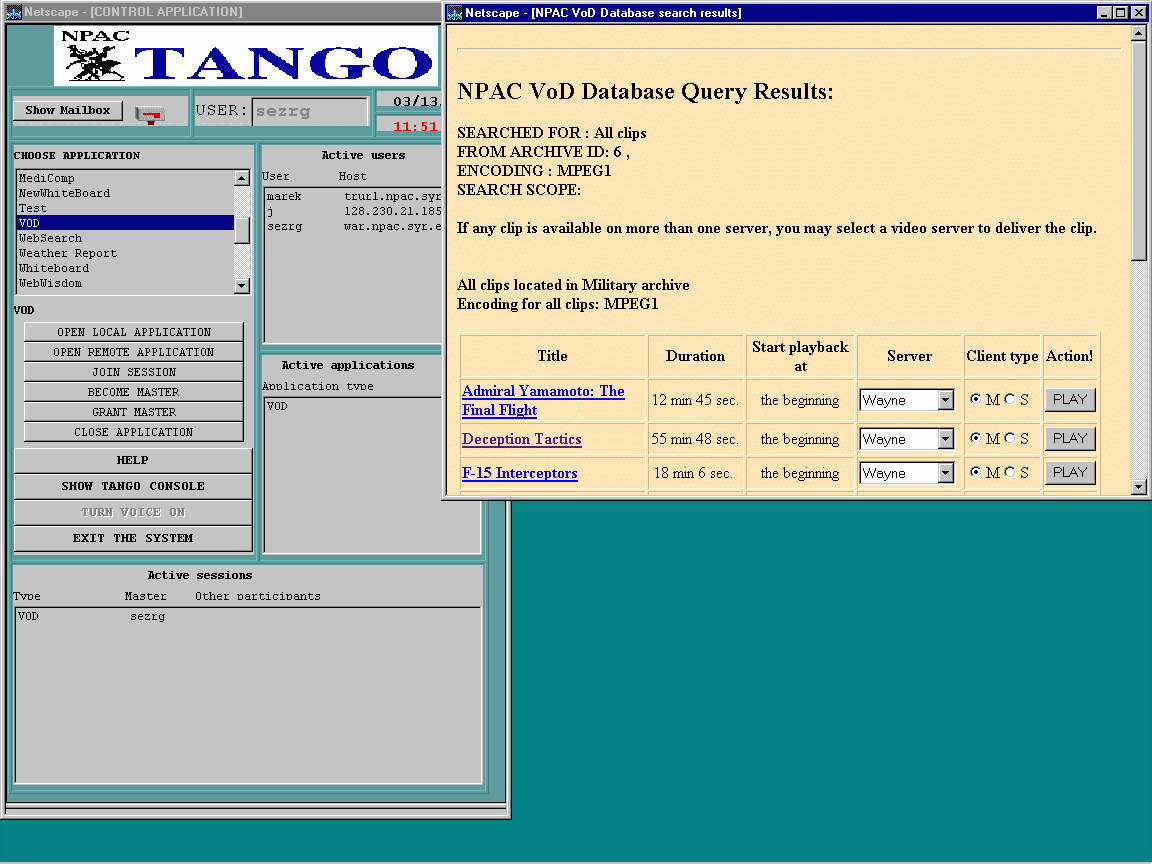Click Duration cell 55 min 48 sec.

tap(695, 439)
